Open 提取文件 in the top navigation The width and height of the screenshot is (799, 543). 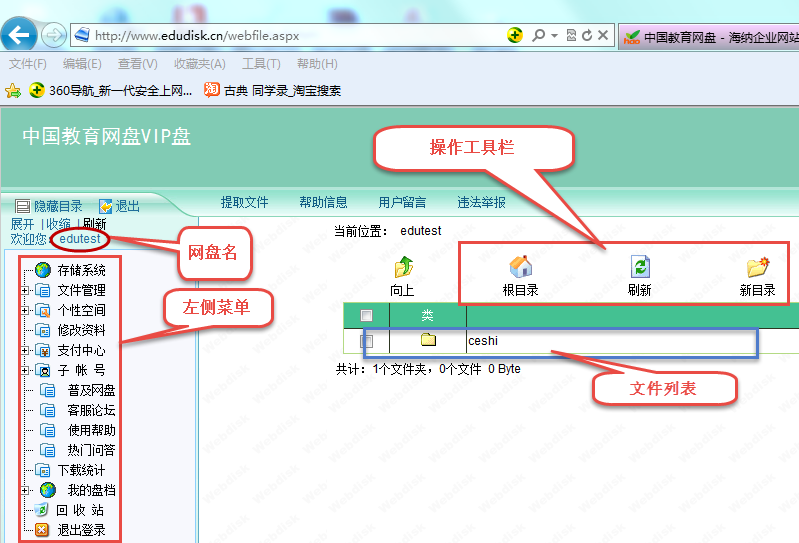coord(244,202)
